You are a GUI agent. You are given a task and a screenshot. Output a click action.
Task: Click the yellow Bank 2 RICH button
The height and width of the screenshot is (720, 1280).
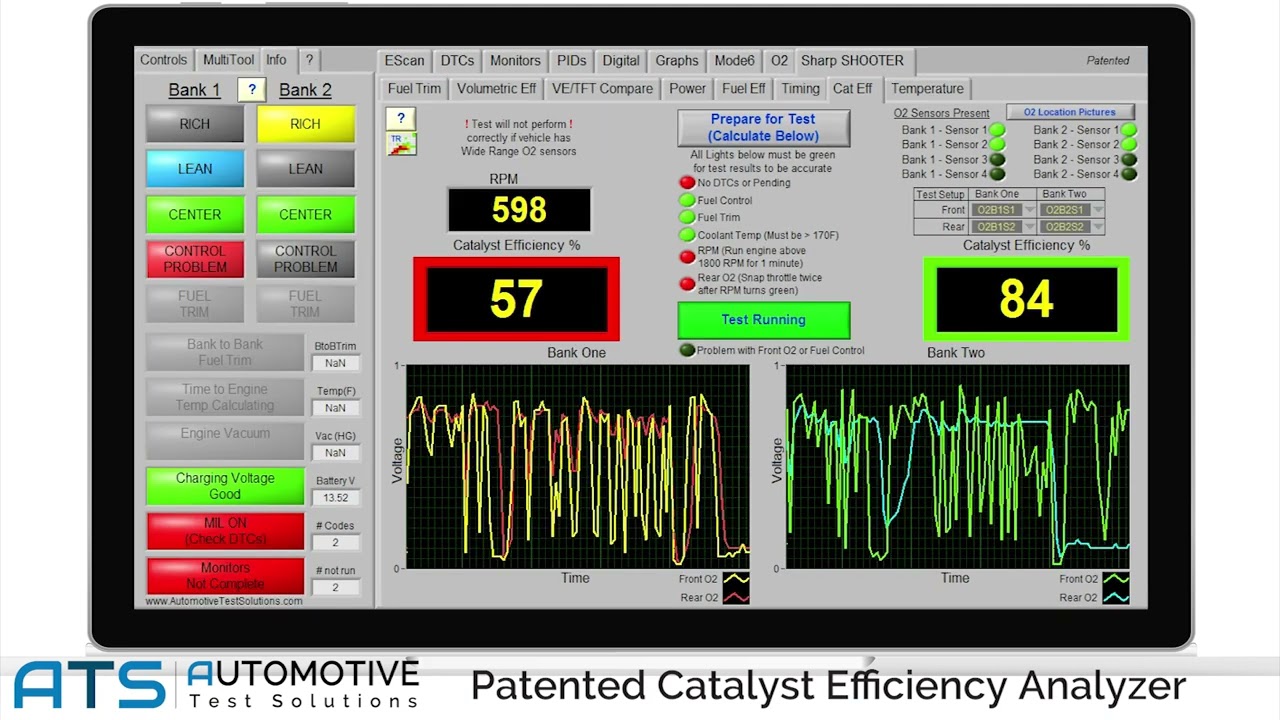pos(305,124)
